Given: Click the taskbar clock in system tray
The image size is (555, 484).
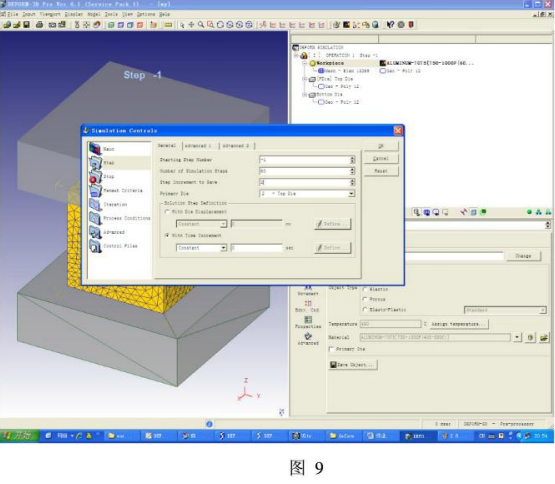Looking at the screenshot, I should 541,436.
